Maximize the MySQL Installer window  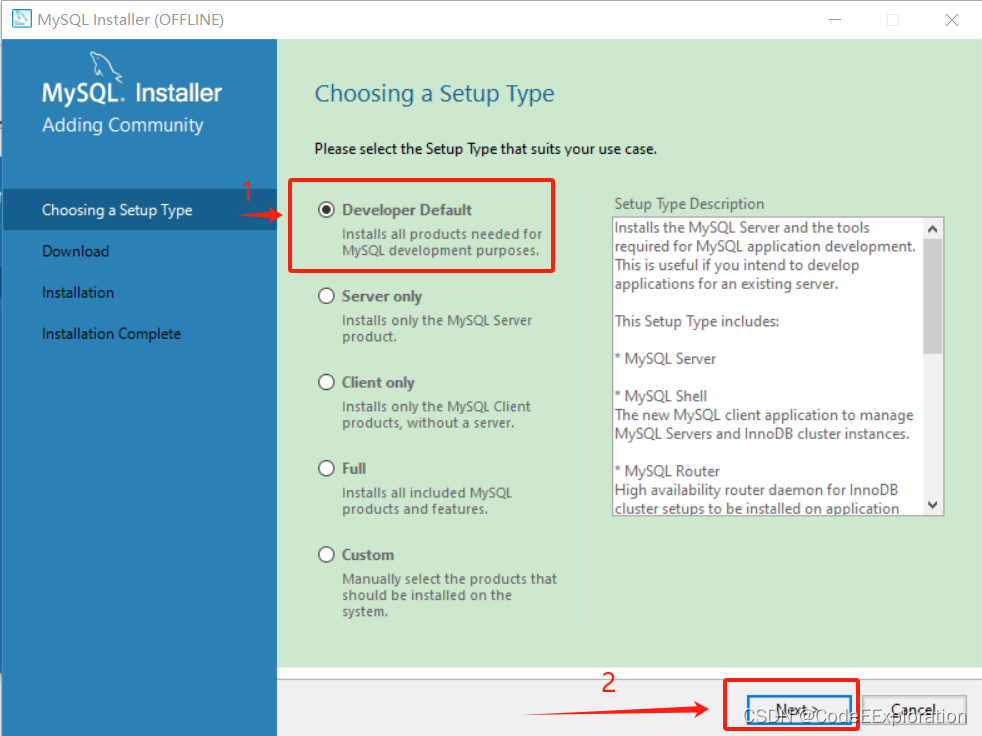893,19
